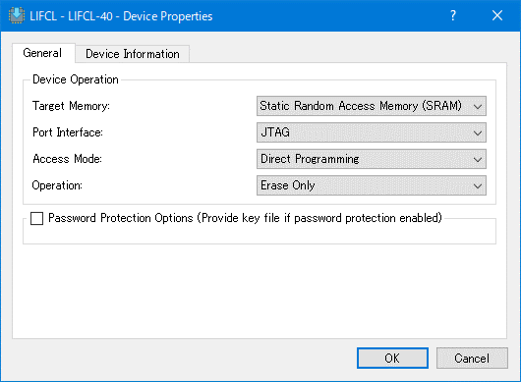Screen dimensions: 521x382
Task: Click the chevron arrow of Target Memory
Action: (x=478, y=107)
